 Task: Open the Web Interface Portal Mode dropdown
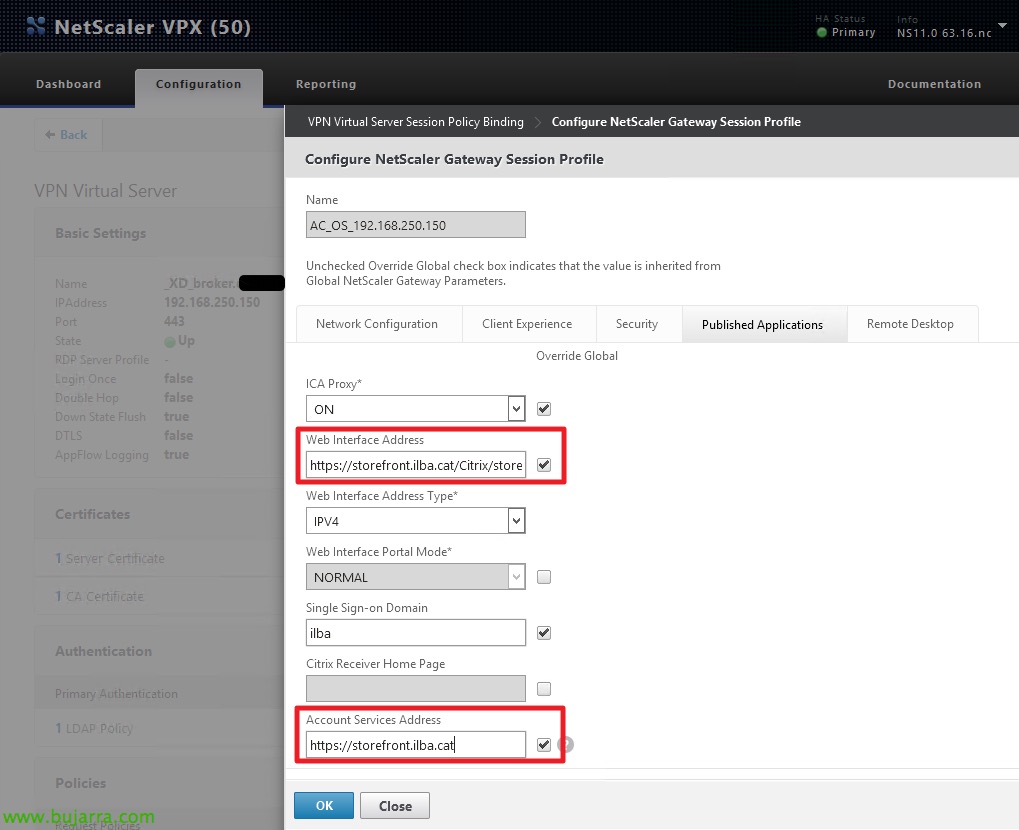(x=415, y=577)
